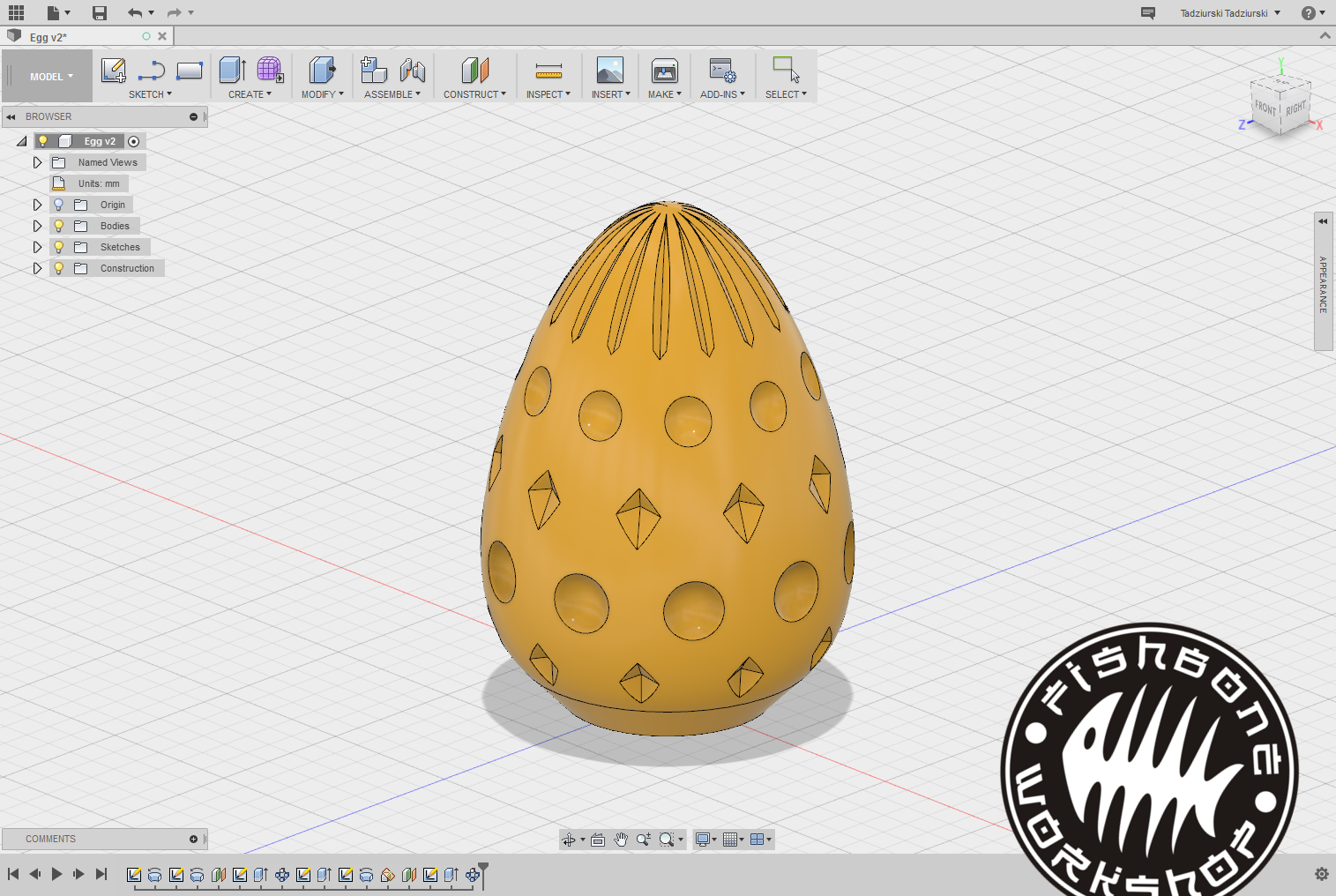Expand the Construction tree node
The height and width of the screenshot is (896, 1336).
tap(37, 268)
